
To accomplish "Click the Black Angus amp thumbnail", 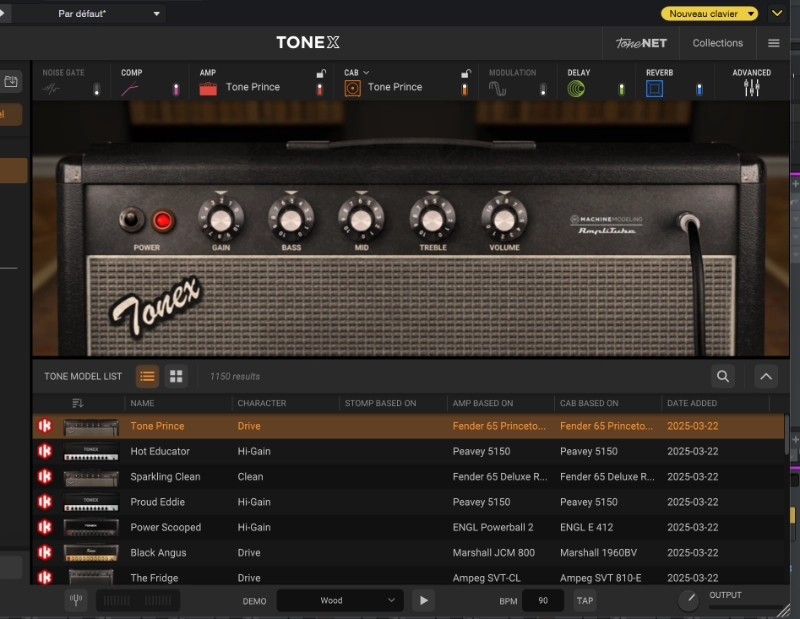I will click(x=91, y=553).
